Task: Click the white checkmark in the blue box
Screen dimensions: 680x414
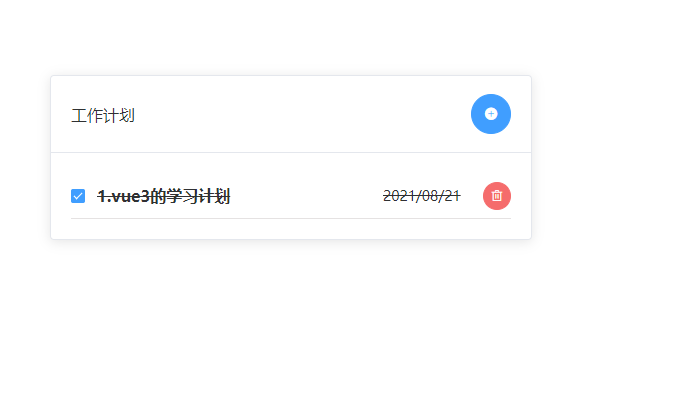Action: 78,196
